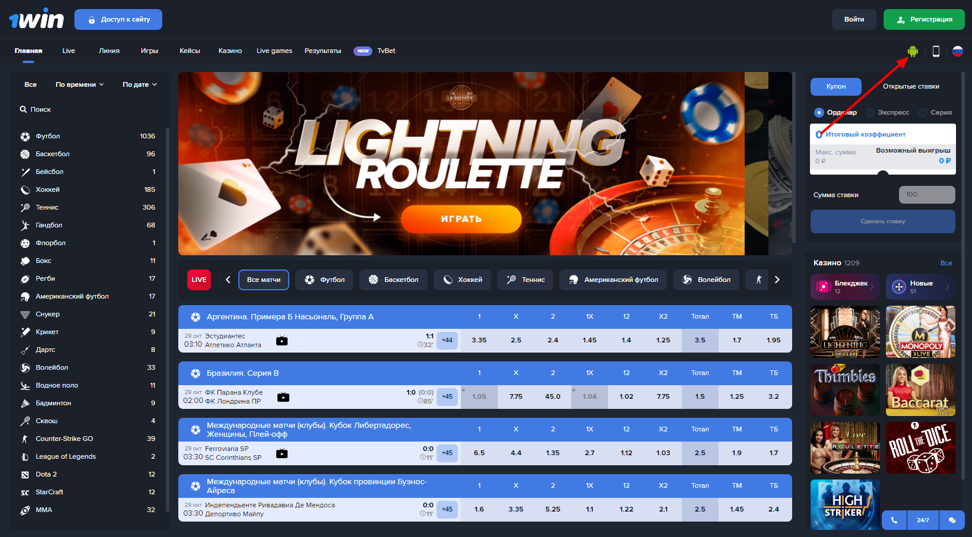972x537 pixels.
Task: Select the Баскетбол ball icon in sidebar
Action: (x=25, y=154)
